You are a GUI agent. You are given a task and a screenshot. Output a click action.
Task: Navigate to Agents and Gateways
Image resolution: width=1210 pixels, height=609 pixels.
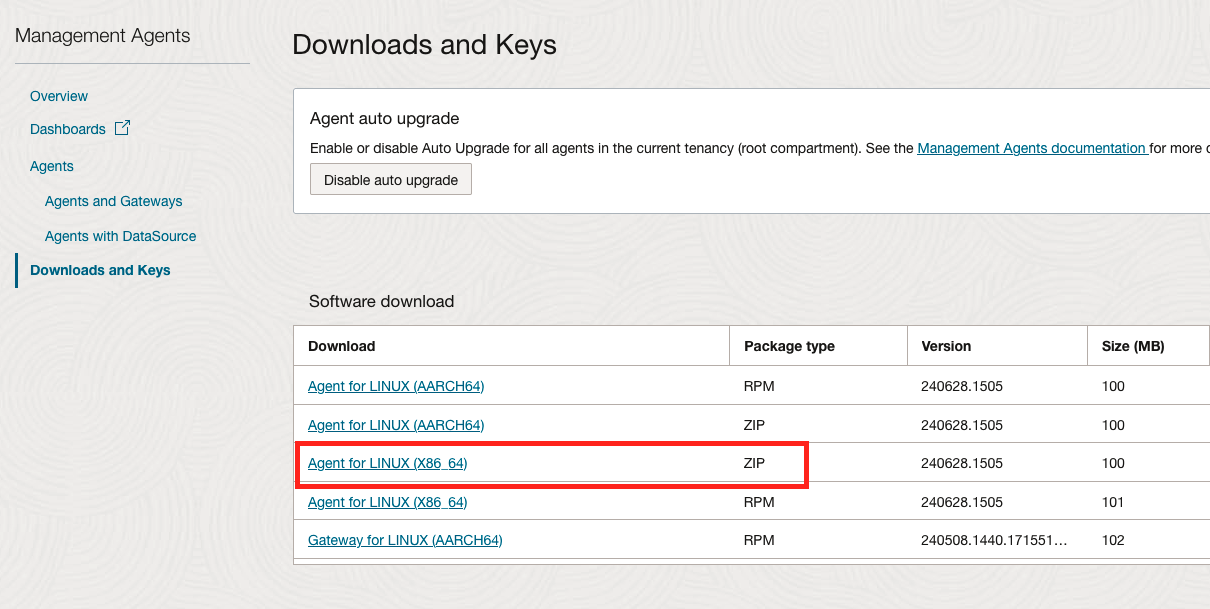coord(113,201)
